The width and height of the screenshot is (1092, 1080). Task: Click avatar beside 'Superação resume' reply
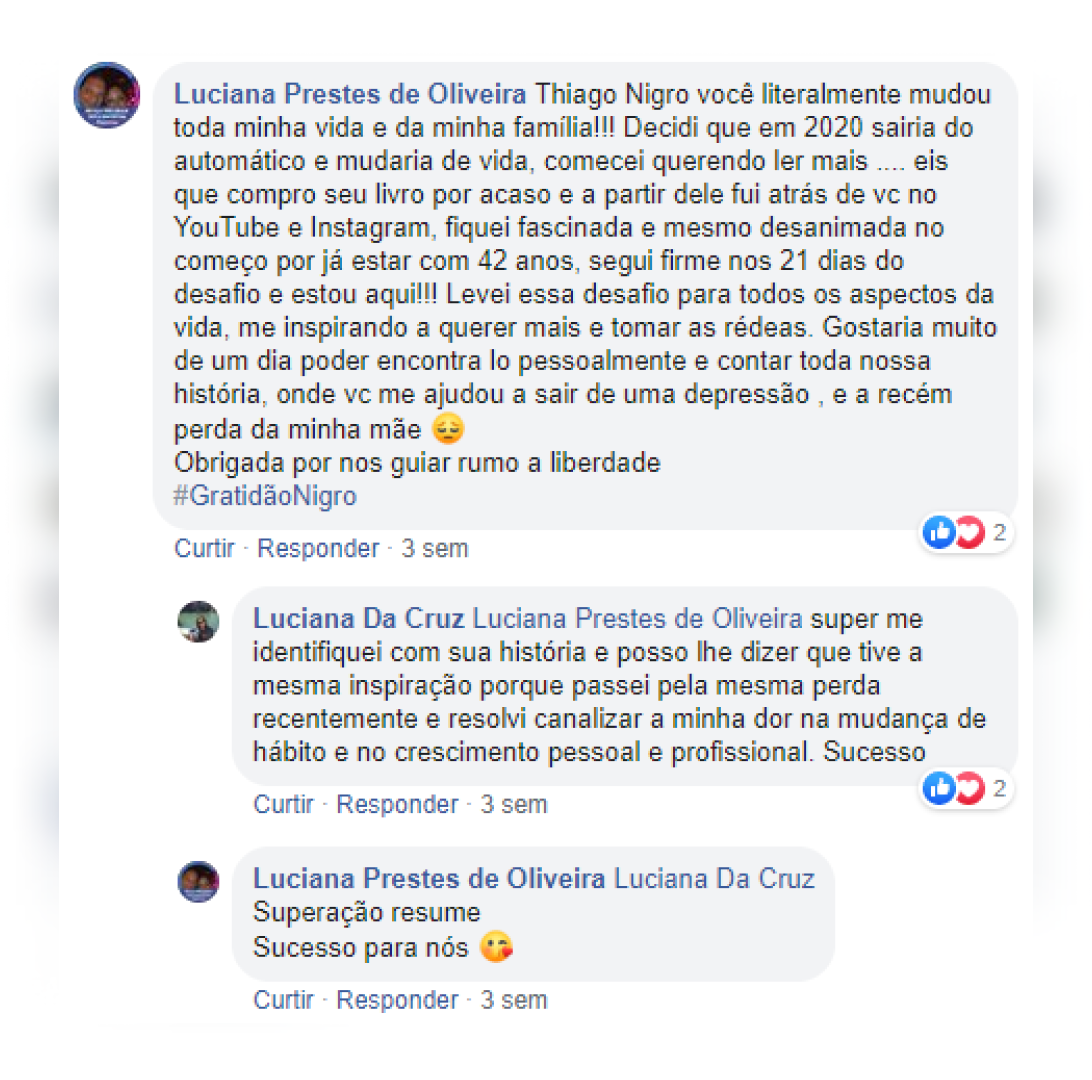click(198, 882)
